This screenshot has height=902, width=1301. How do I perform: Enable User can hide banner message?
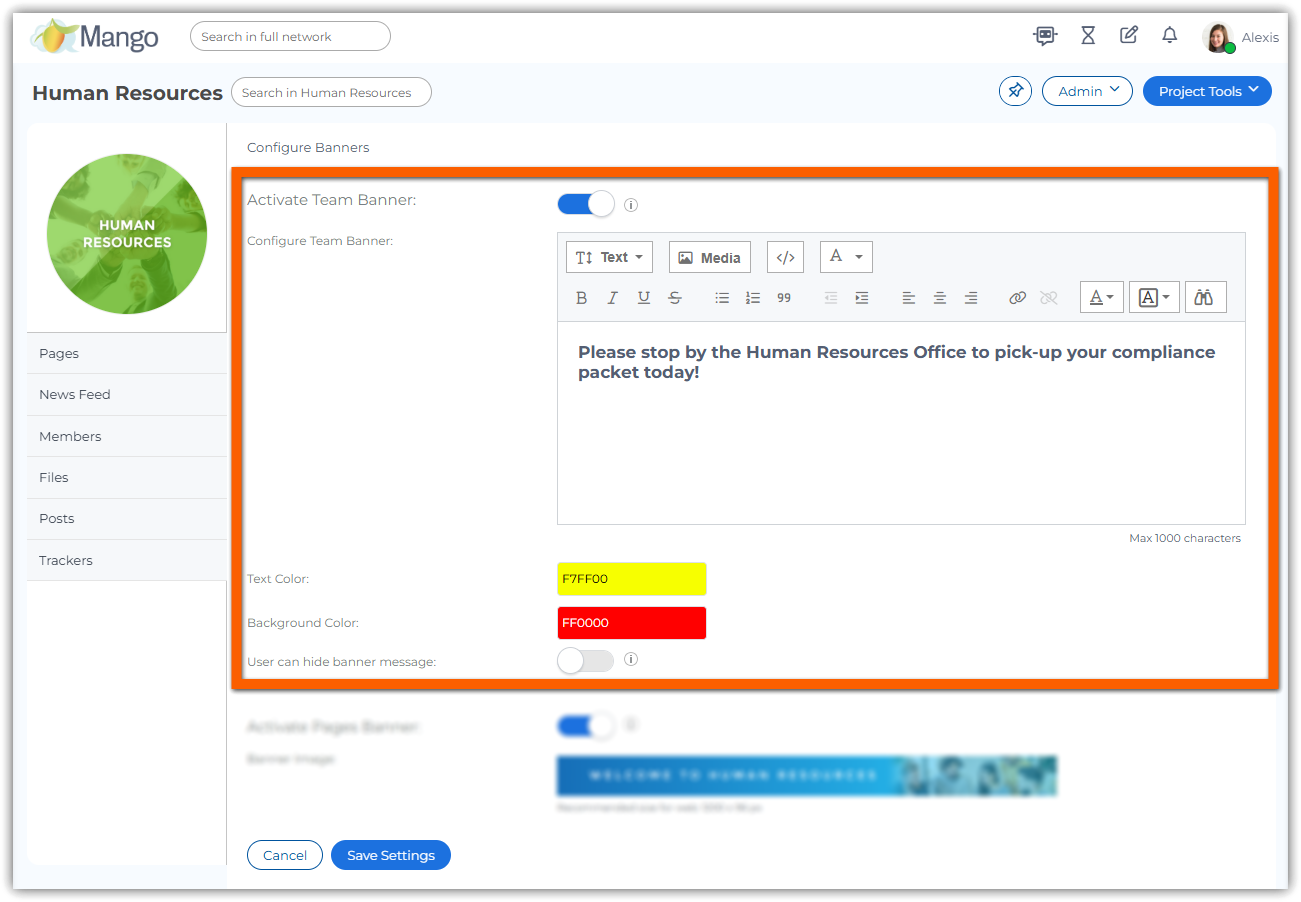click(586, 660)
